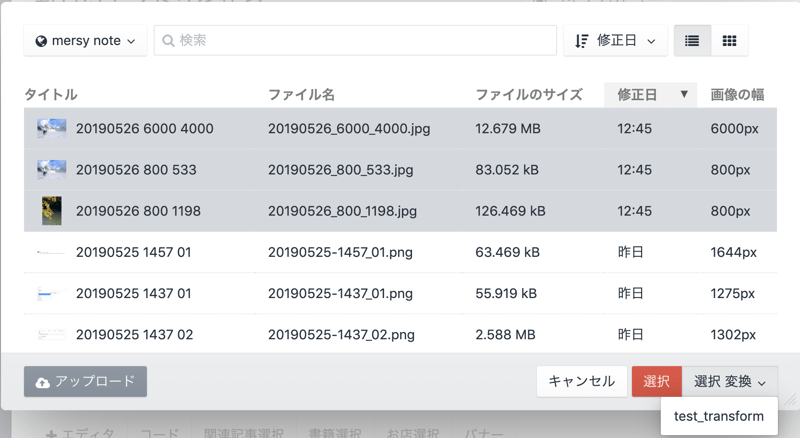Sort by the ファイルのサイズ column header
Viewport: 800px width, 438px height.
529,95
